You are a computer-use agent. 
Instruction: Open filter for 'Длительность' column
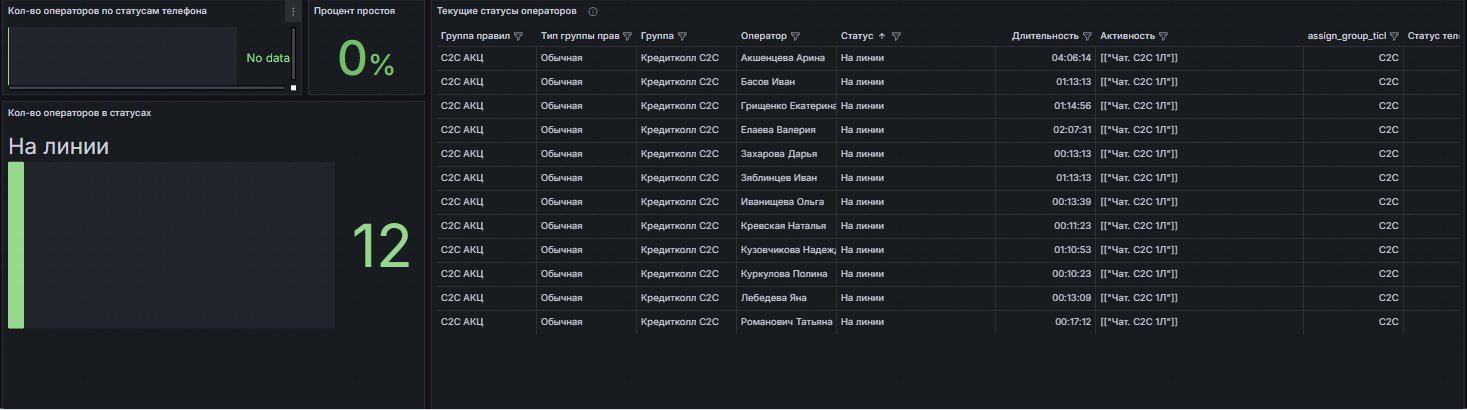1087,36
